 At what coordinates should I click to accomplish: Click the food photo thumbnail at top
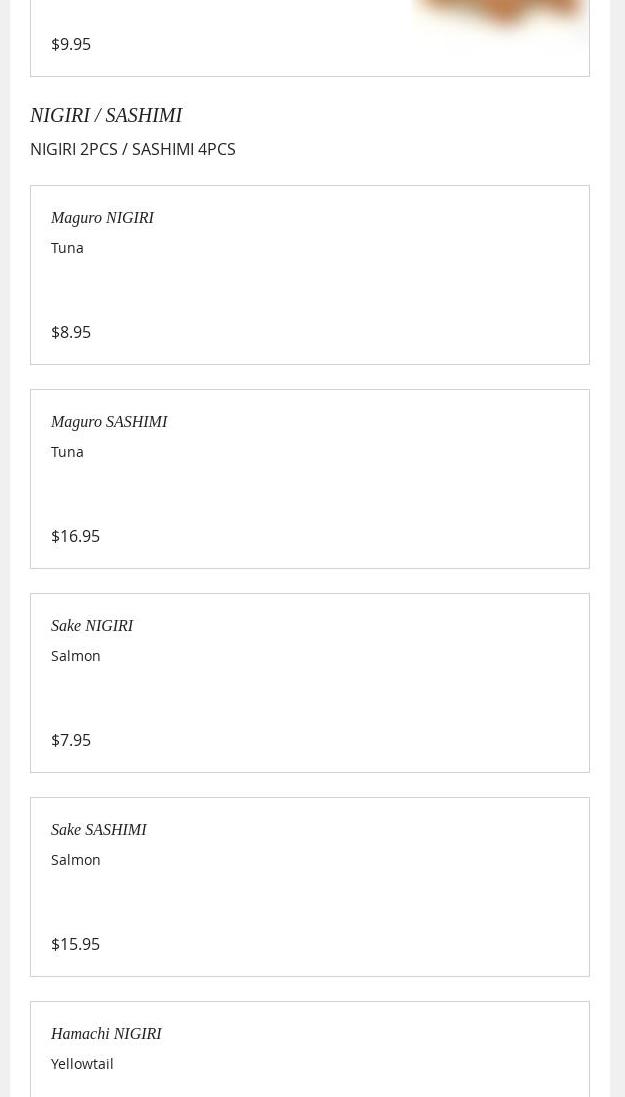500,17
